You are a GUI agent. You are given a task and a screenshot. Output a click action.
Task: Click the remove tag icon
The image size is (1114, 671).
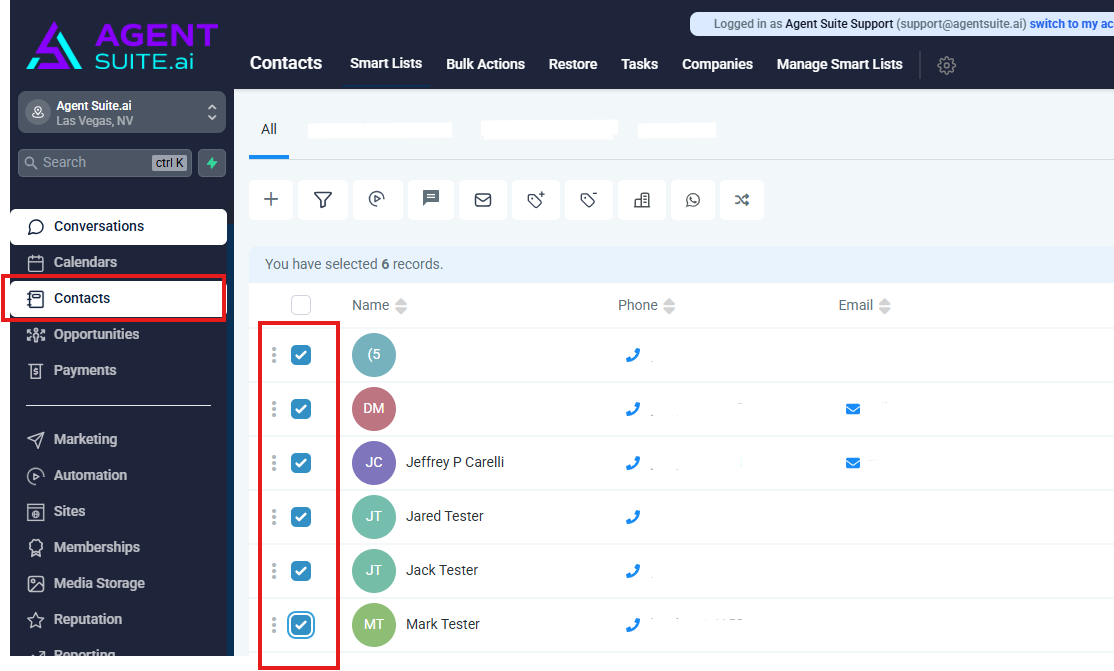(588, 200)
